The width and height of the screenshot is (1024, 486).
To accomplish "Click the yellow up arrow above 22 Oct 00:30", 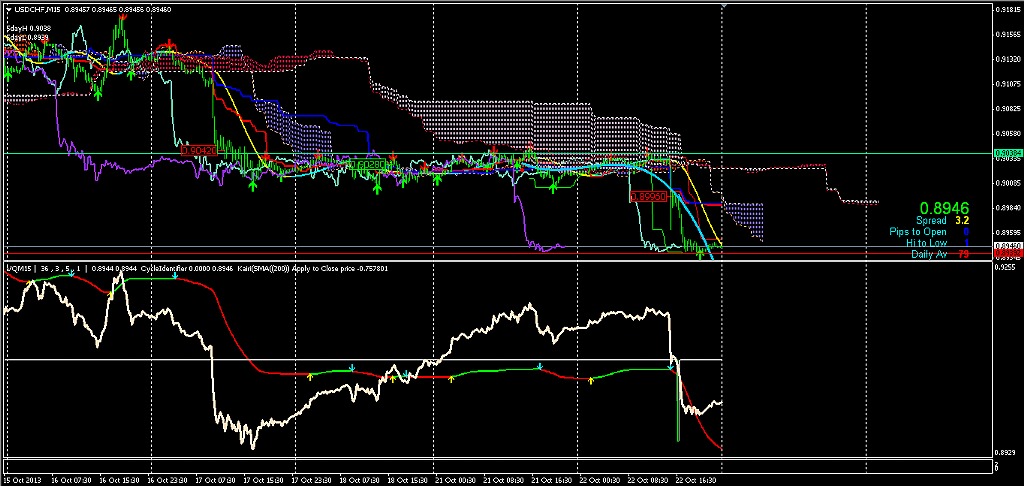I will 590,379.
